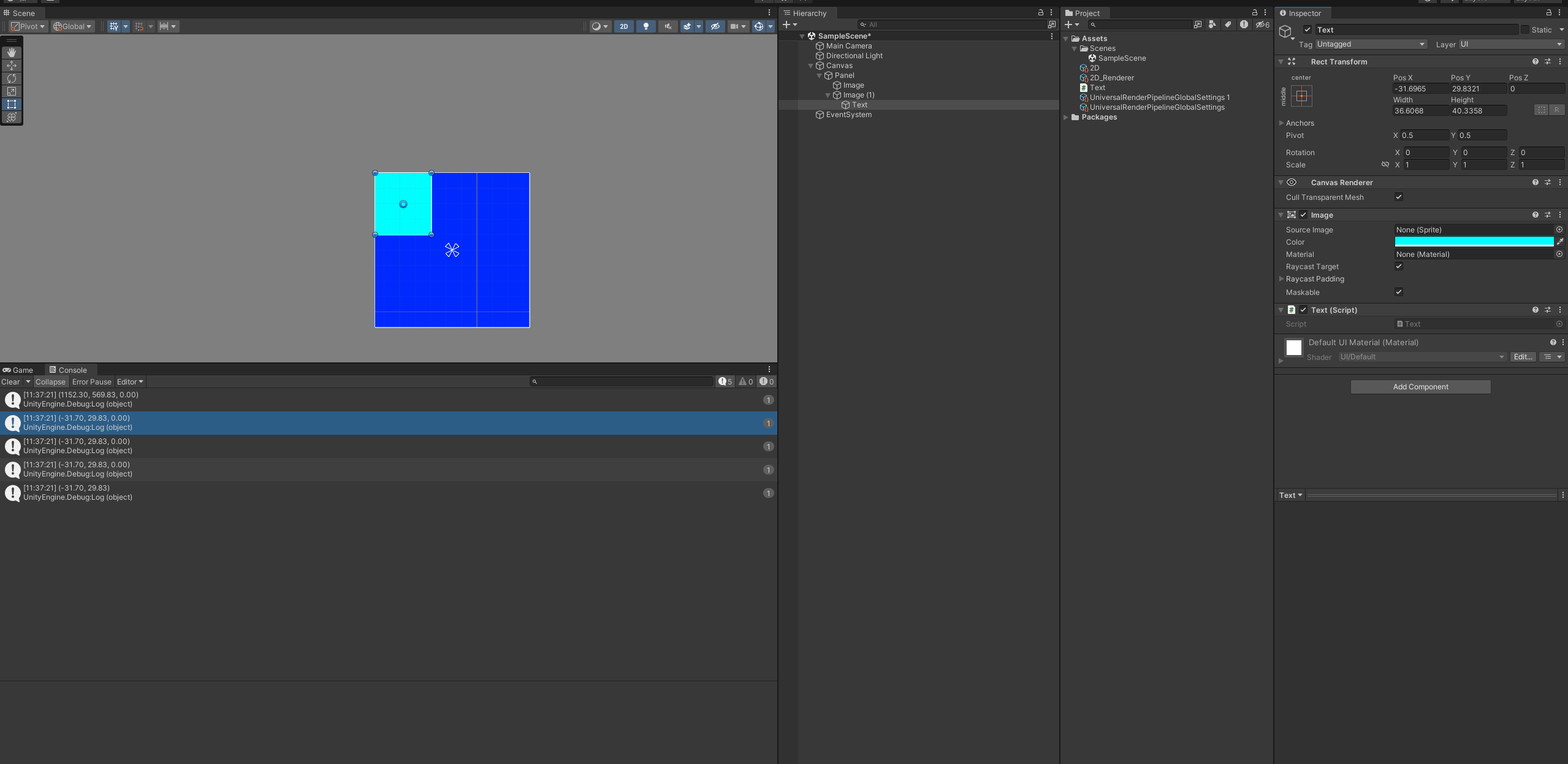Toggle Console Collapse button
Image resolution: width=1568 pixels, height=764 pixels.
[x=50, y=381]
